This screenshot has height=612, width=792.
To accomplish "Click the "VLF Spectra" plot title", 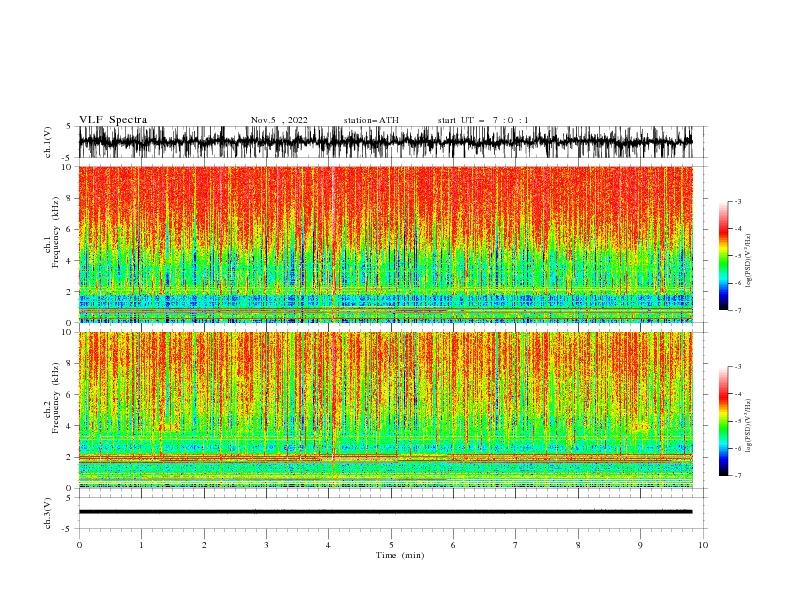I will [x=113, y=120].
